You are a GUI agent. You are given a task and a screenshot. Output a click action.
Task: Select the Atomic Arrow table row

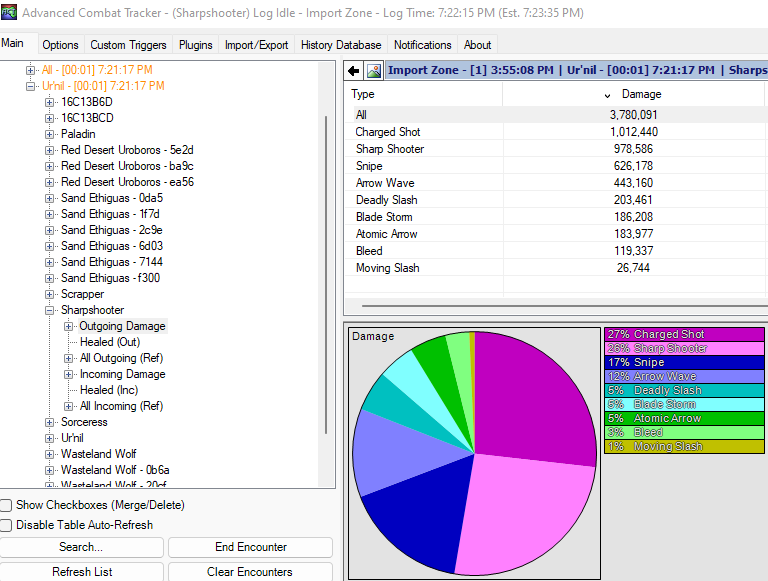pyautogui.click(x=556, y=234)
